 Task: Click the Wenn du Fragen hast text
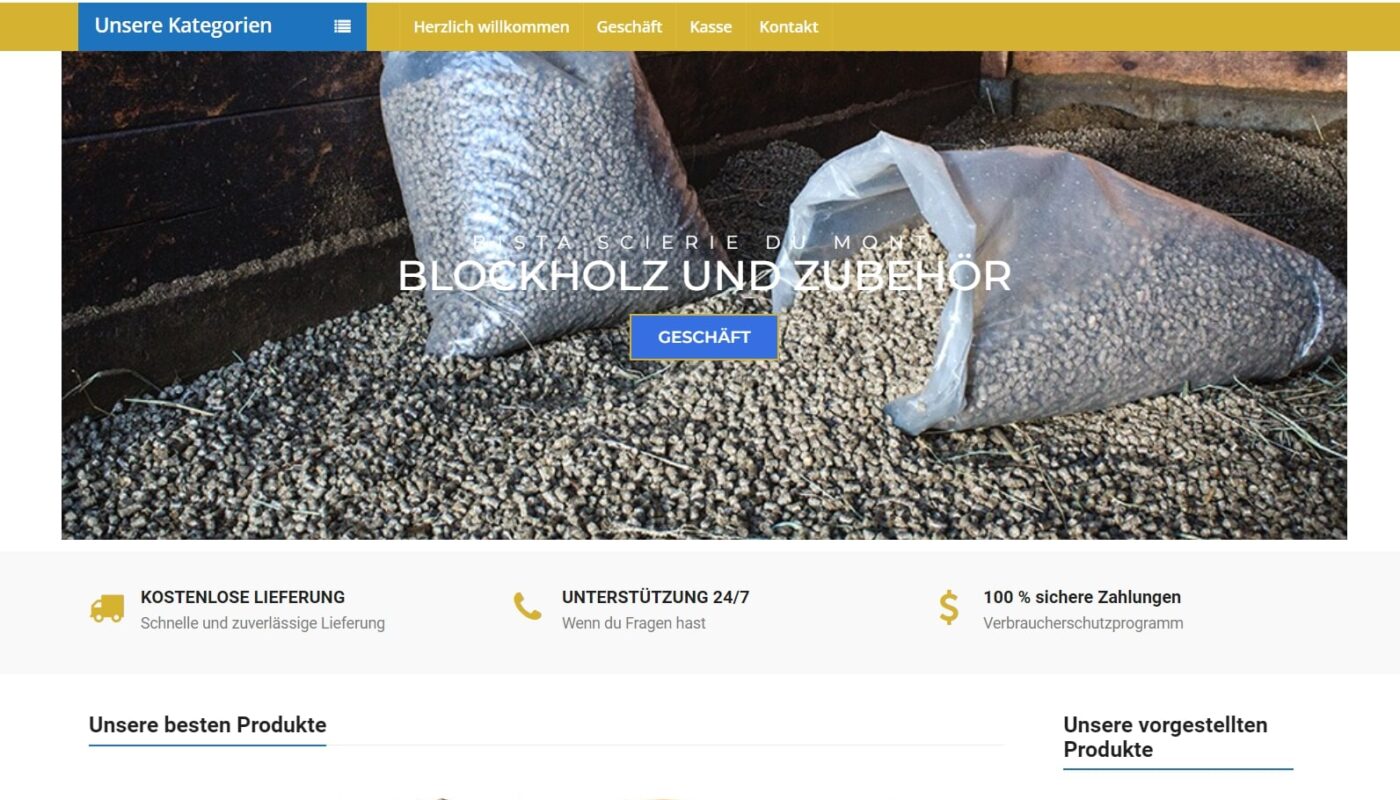tap(633, 623)
